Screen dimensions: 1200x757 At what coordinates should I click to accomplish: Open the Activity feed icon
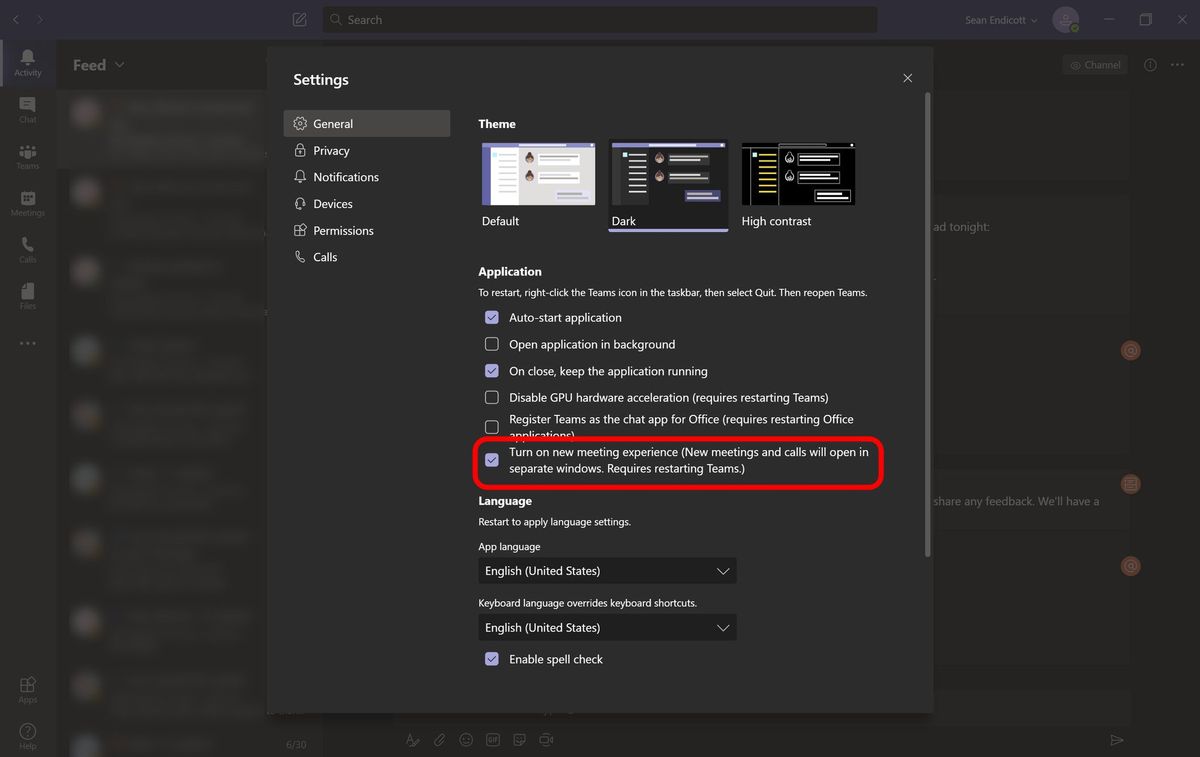27,62
